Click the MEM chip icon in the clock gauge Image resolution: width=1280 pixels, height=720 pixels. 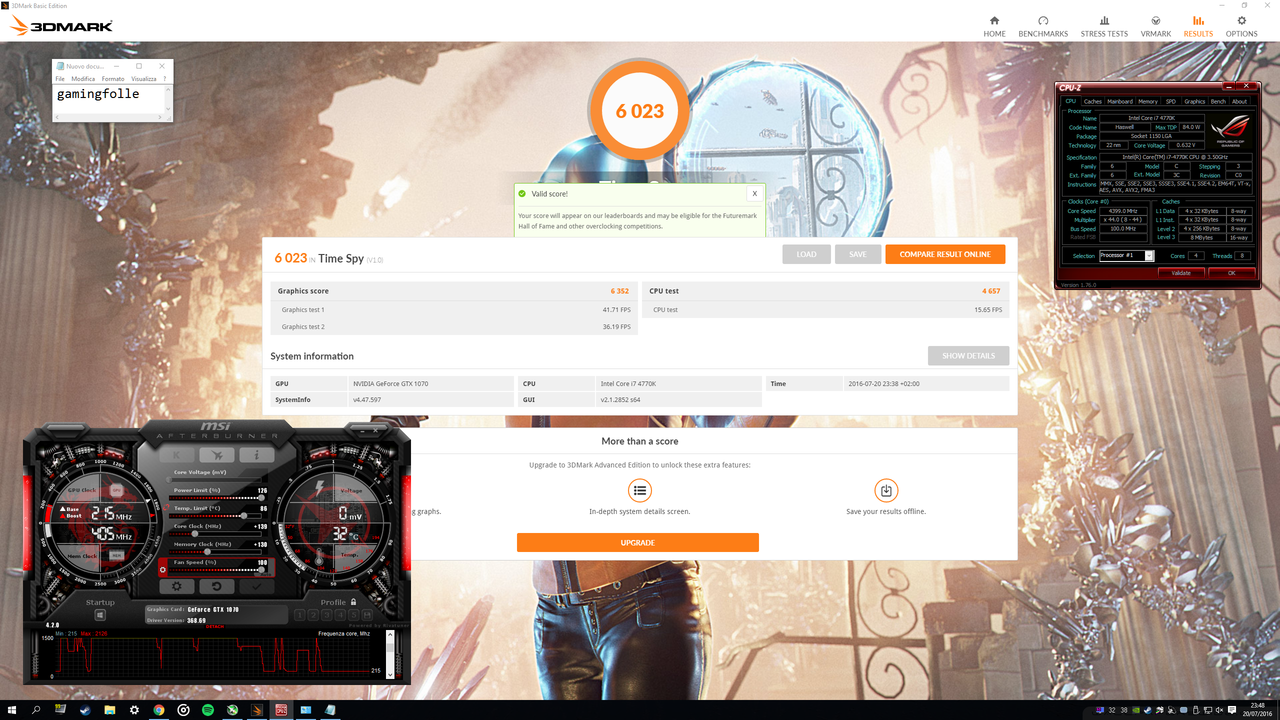116,555
